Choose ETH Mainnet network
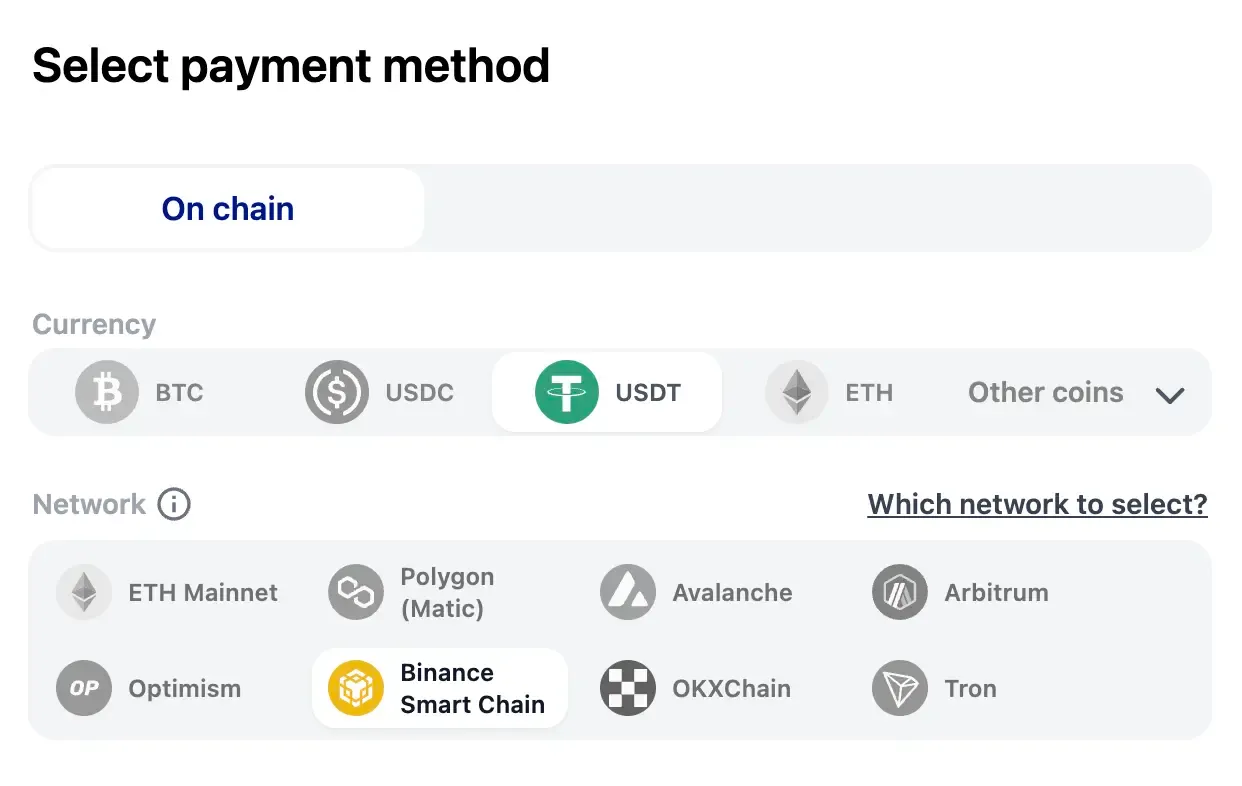Image resolution: width=1242 pixels, height=786 pixels. (170, 592)
